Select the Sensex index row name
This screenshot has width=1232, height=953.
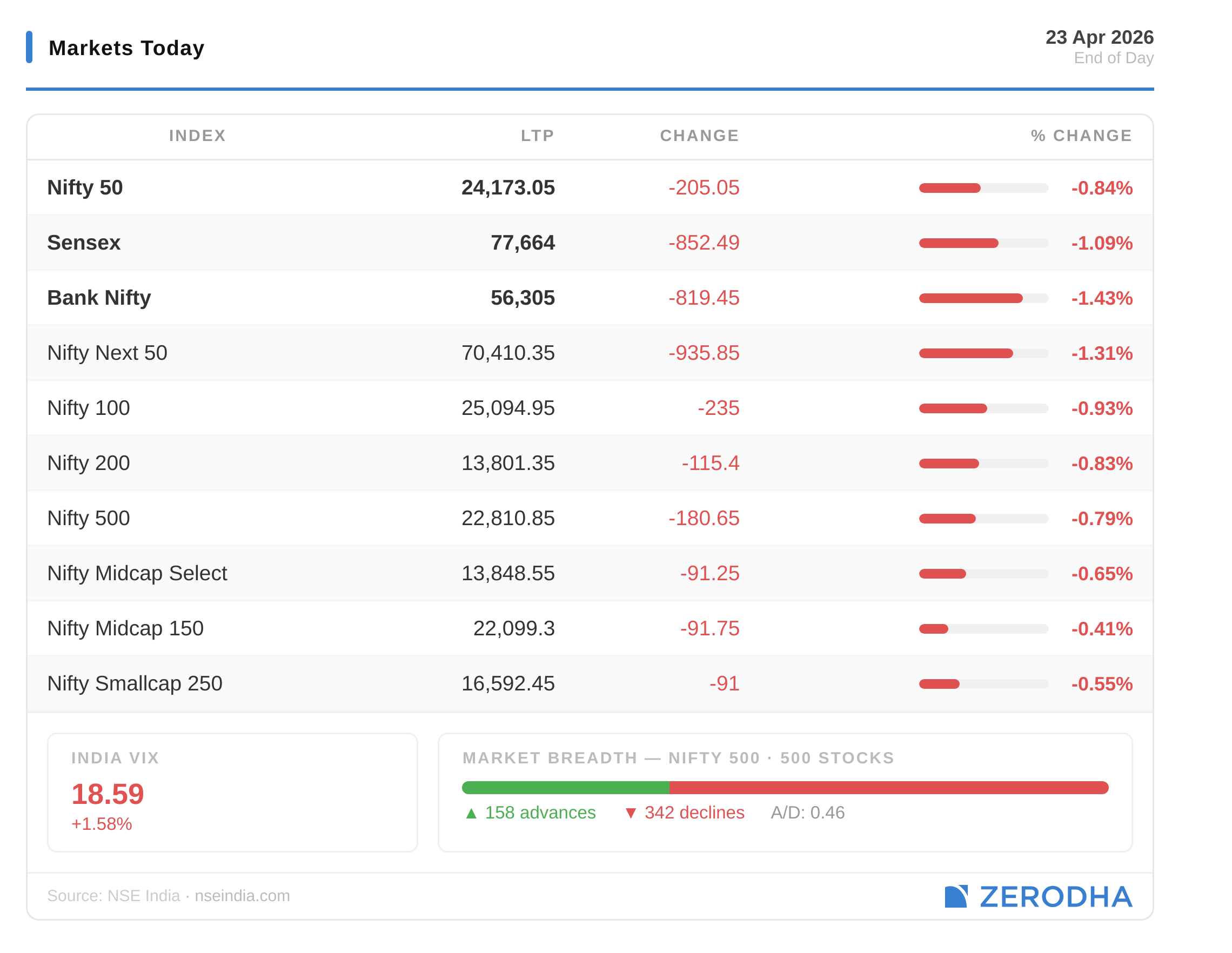click(84, 243)
